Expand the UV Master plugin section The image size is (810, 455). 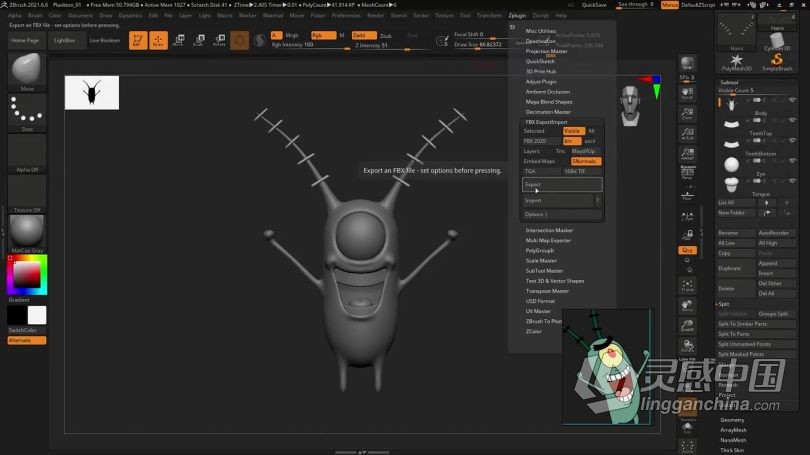pyautogui.click(x=538, y=311)
